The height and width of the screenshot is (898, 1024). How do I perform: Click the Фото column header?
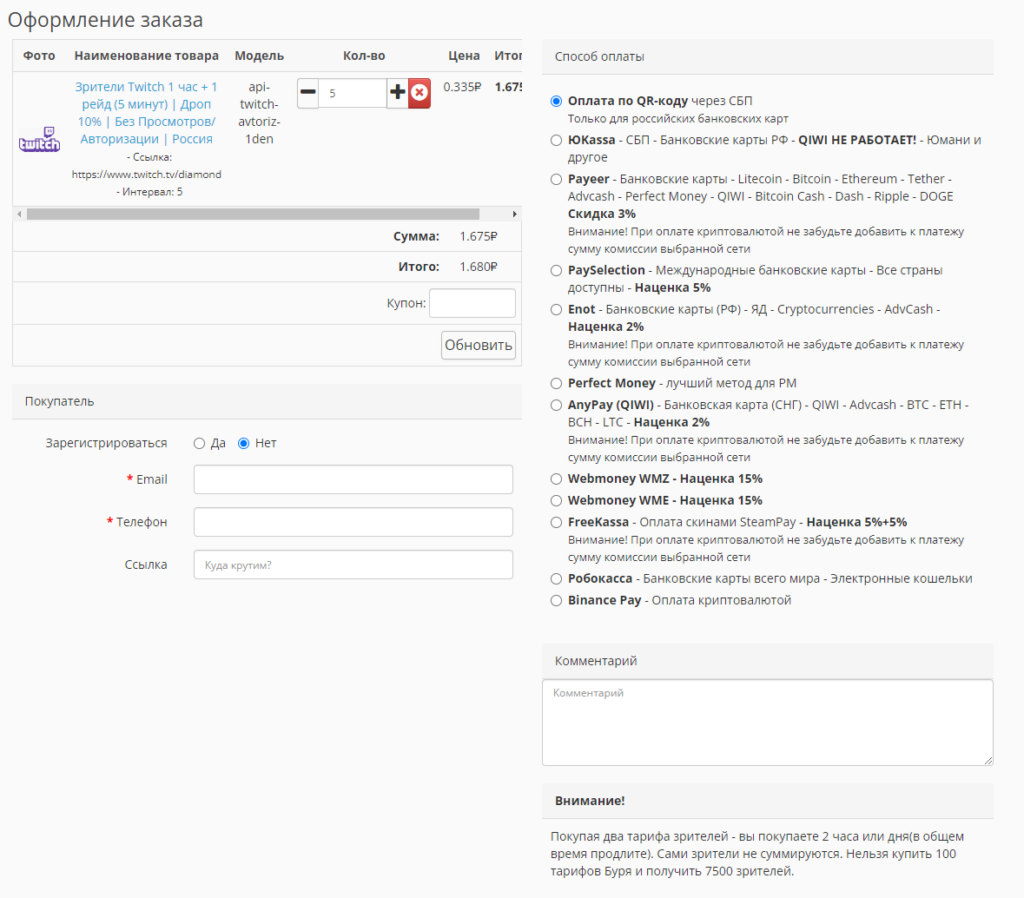coord(39,56)
